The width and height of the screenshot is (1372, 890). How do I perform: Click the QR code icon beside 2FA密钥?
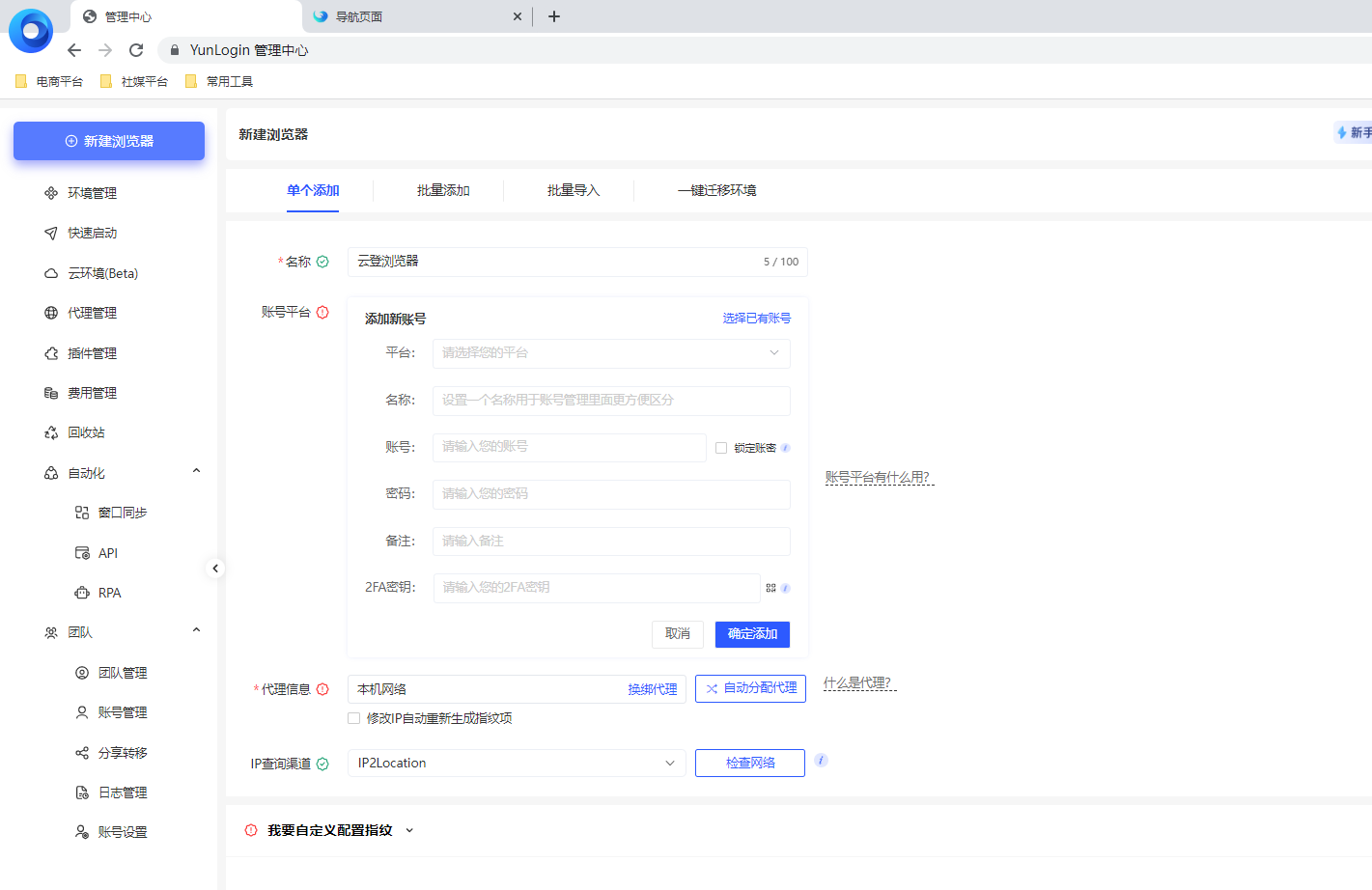pyautogui.click(x=770, y=586)
